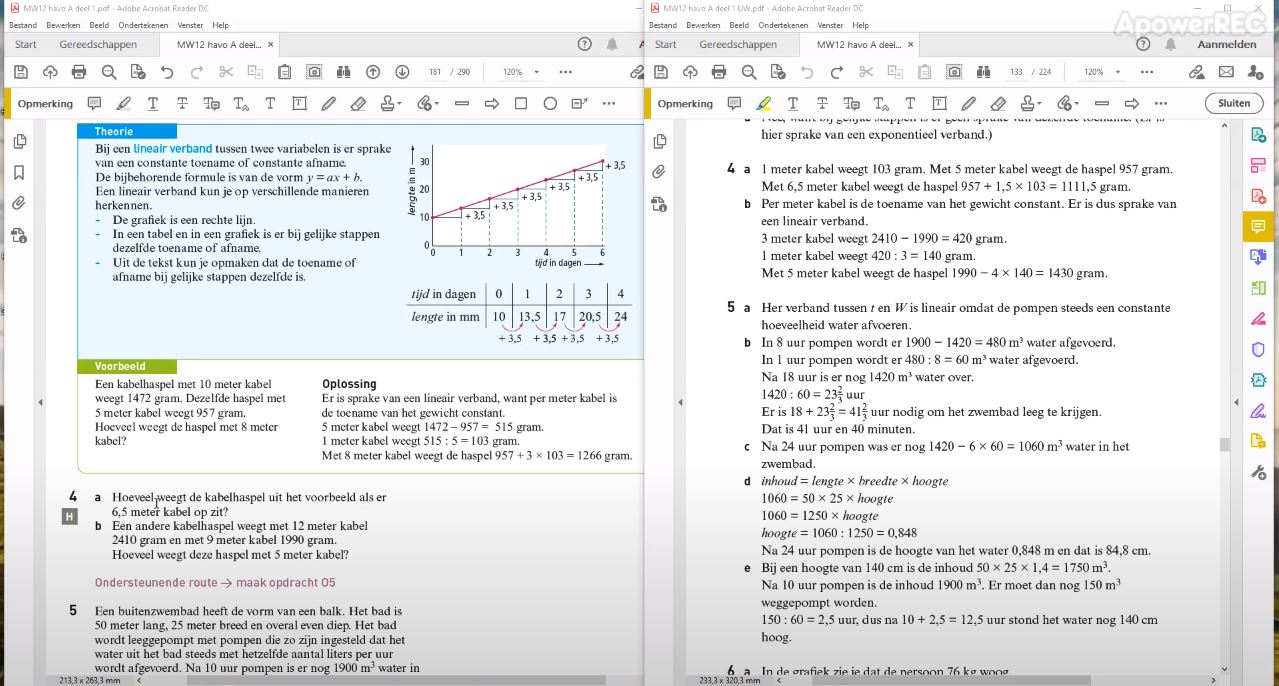Open Redact pen tool in right tools pane

1258,319
